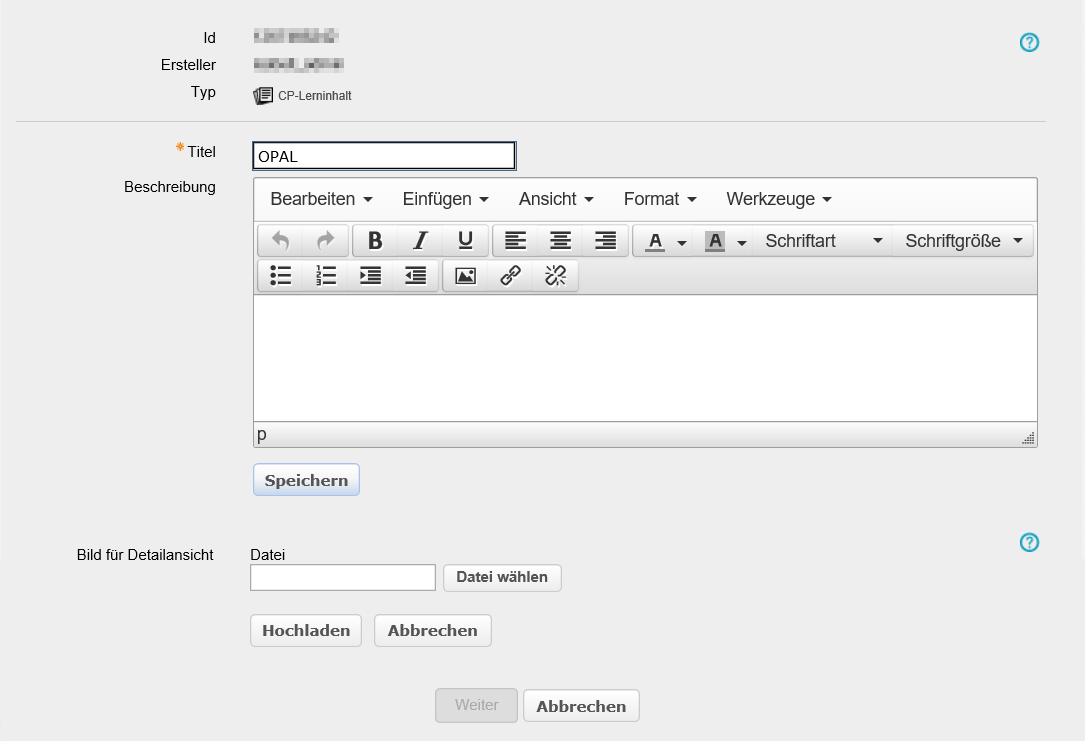Expand the Schriftgröße size dropdown
The width and height of the screenshot is (1085, 741).
(x=962, y=241)
